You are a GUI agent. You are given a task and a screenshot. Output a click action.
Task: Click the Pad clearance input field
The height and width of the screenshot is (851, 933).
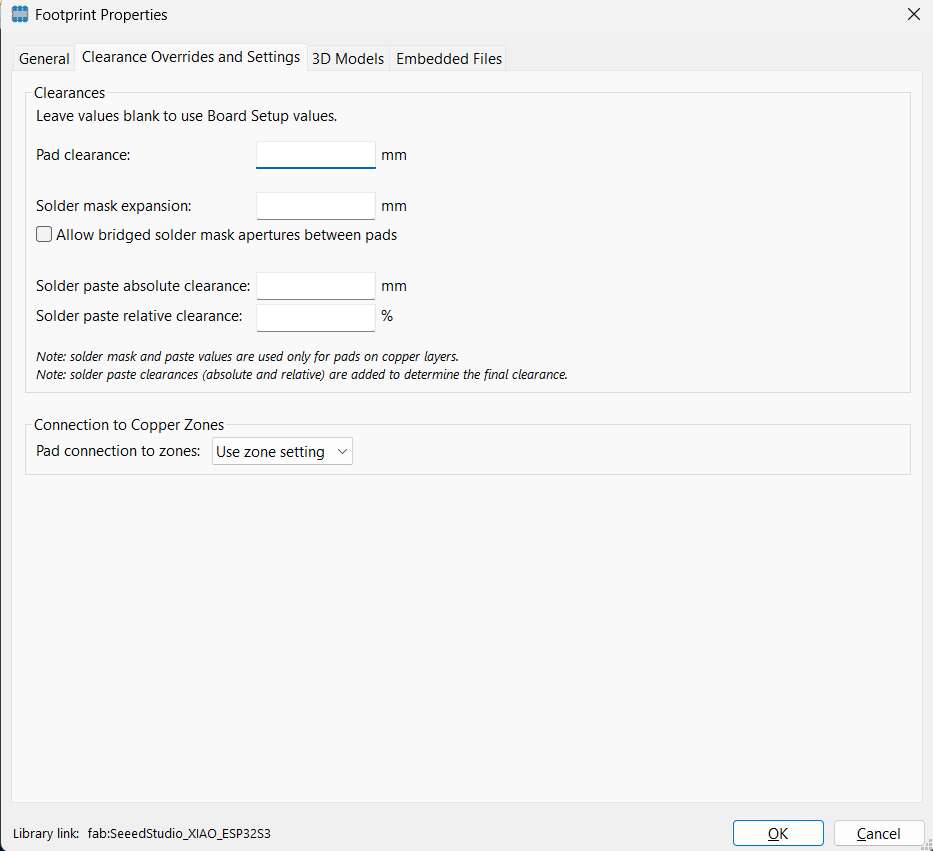tap(315, 154)
